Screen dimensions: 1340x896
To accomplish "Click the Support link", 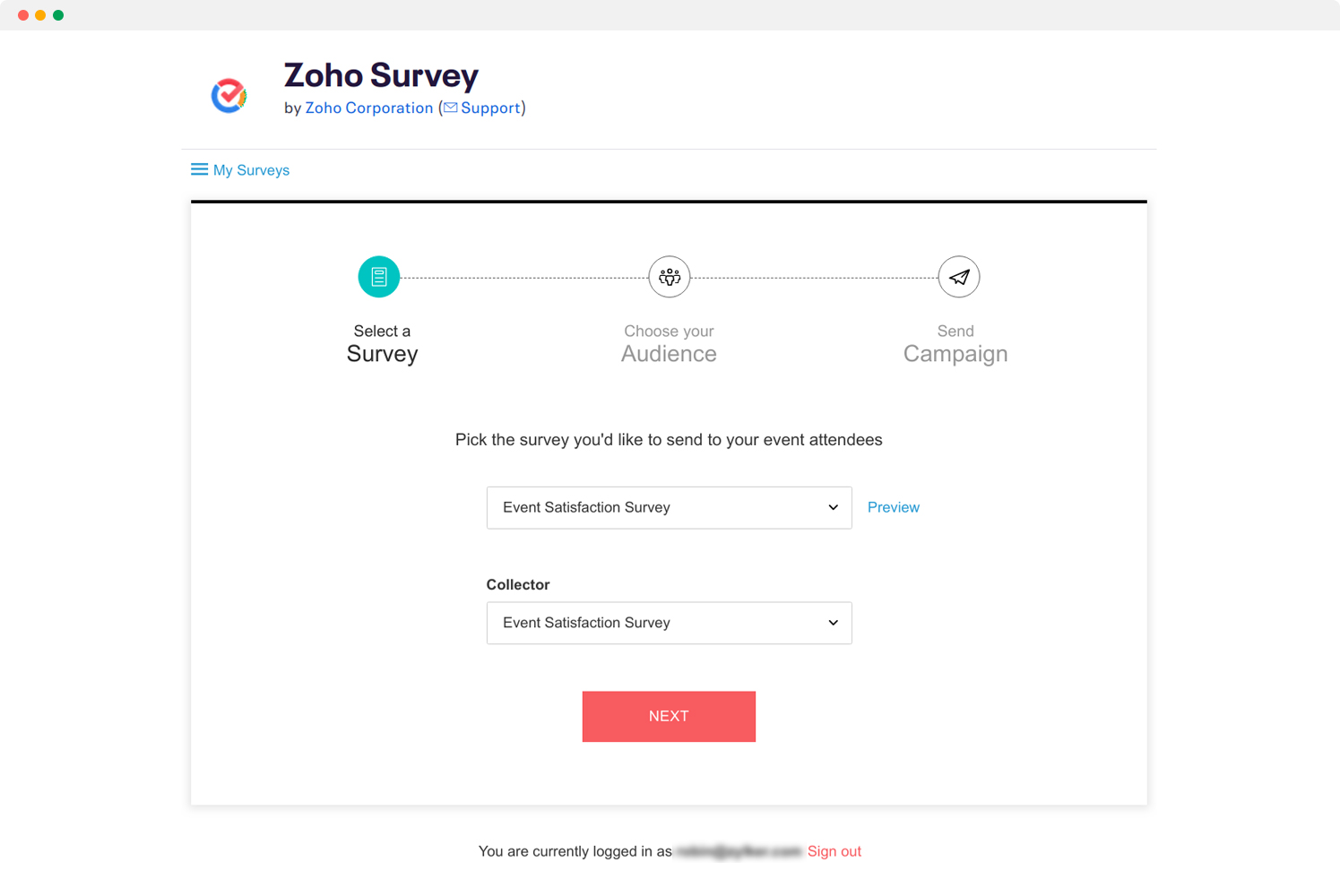I will tap(490, 108).
